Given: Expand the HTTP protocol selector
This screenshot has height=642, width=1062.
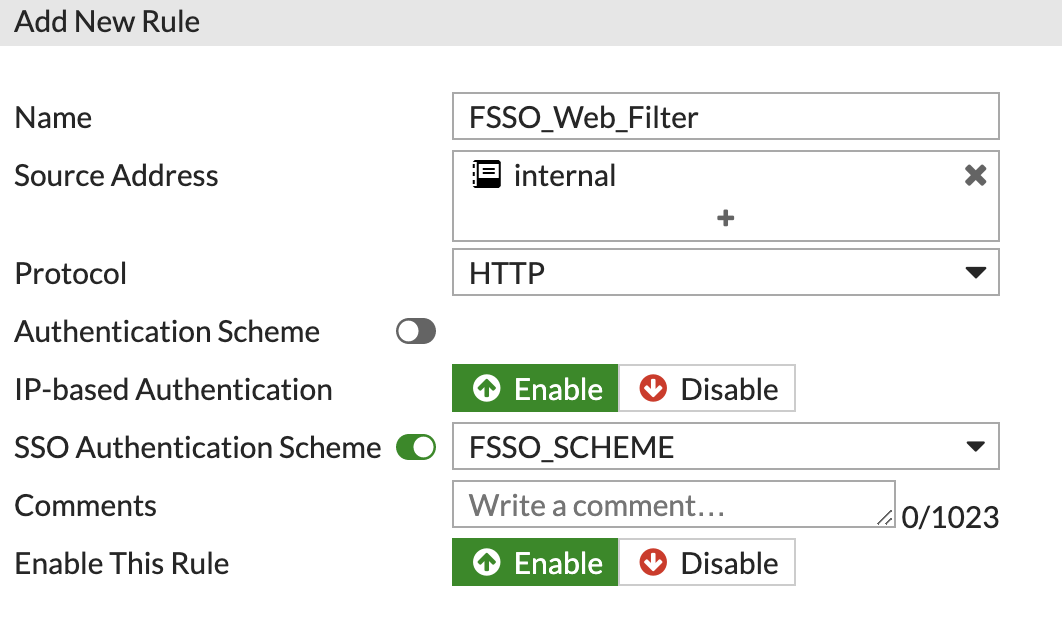Looking at the screenshot, I should (x=978, y=272).
